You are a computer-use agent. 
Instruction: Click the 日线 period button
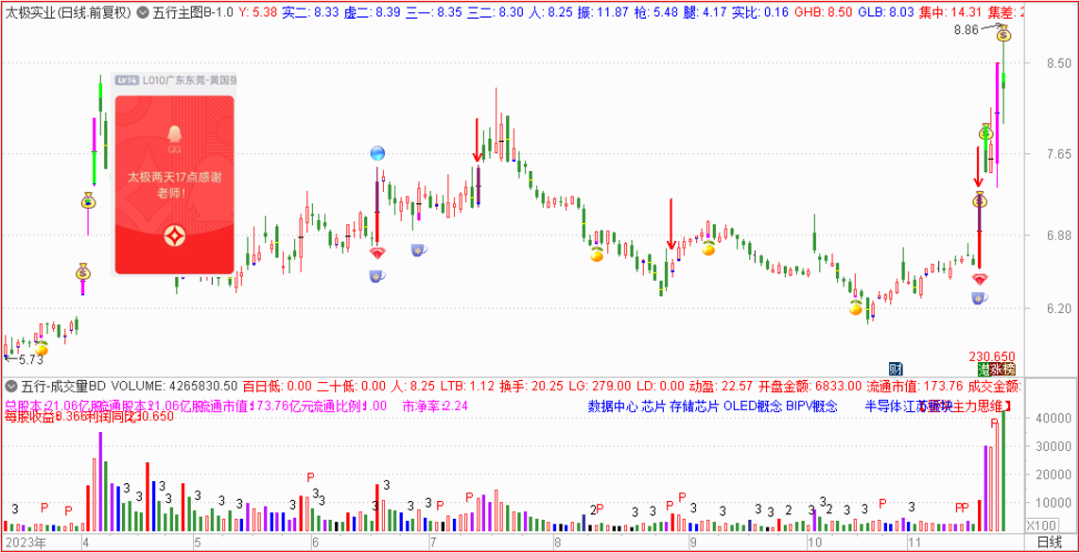(x=1050, y=543)
